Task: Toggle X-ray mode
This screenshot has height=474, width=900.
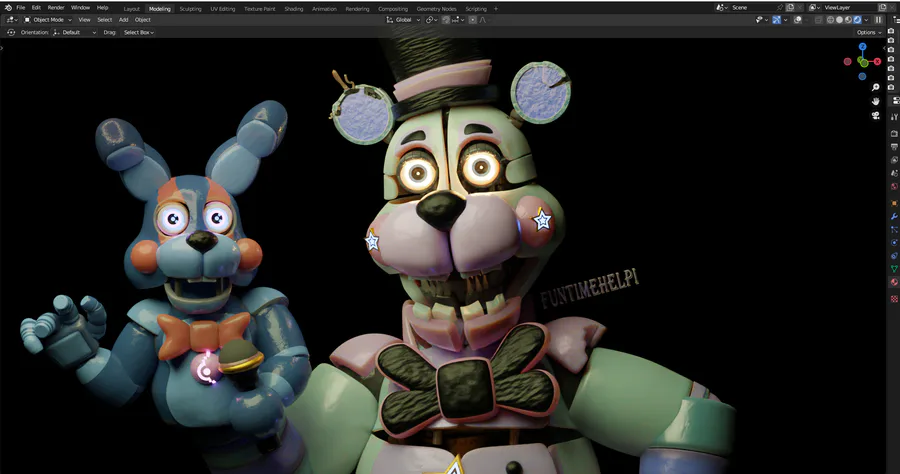Action: click(818, 20)
